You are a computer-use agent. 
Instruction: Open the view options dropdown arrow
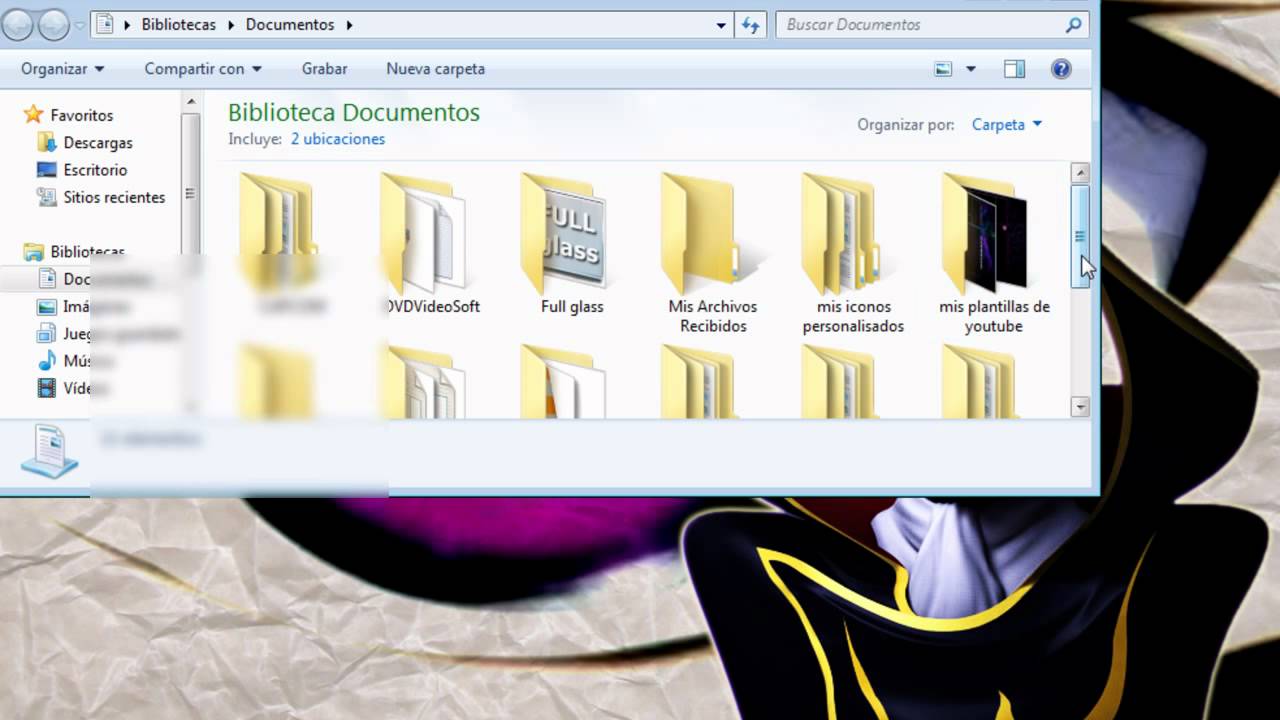click(x=970, y=69)
